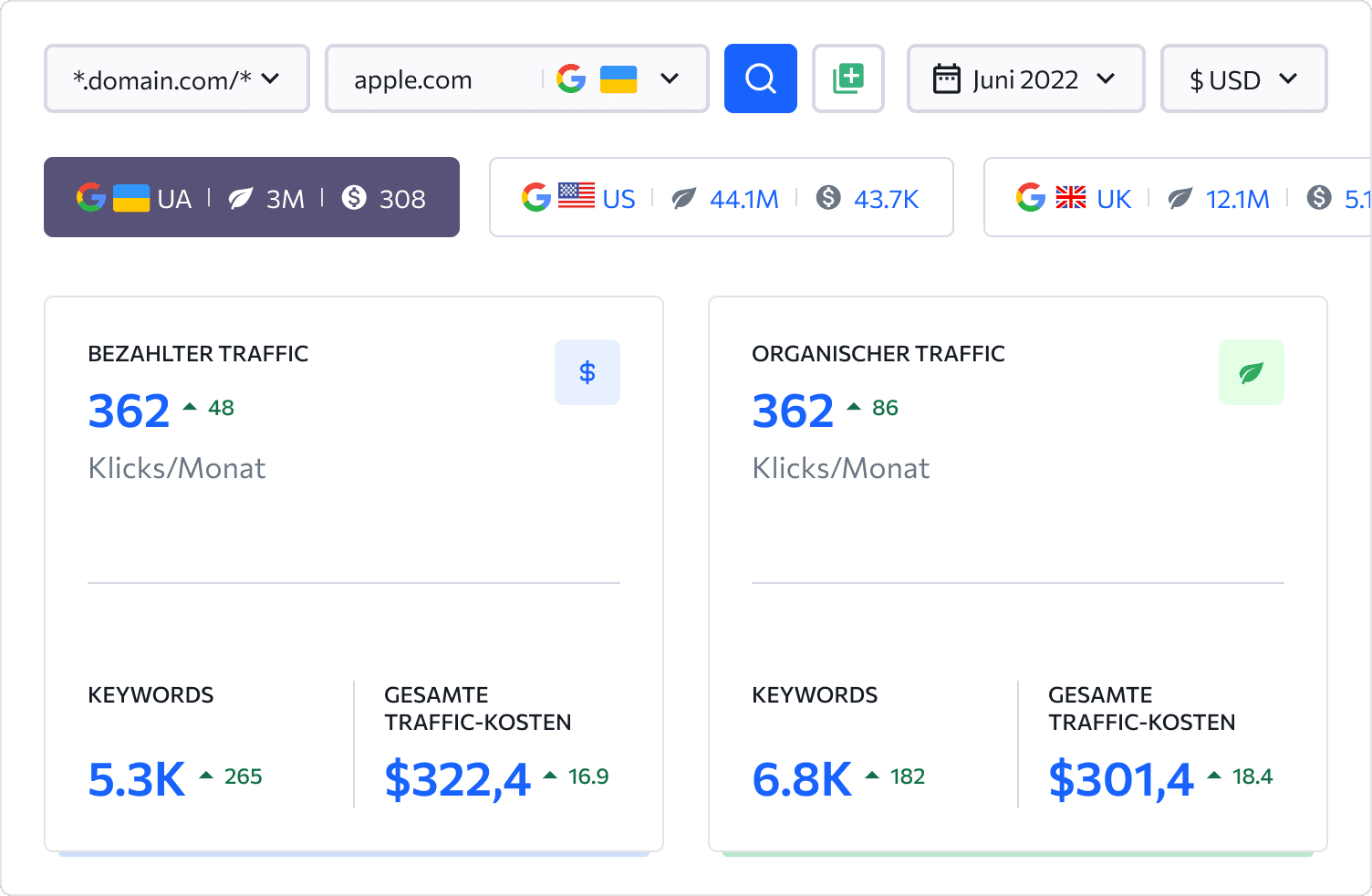Click the 182 keywords change value
The height and width of the screenshot is (896, 1372).
908,776
